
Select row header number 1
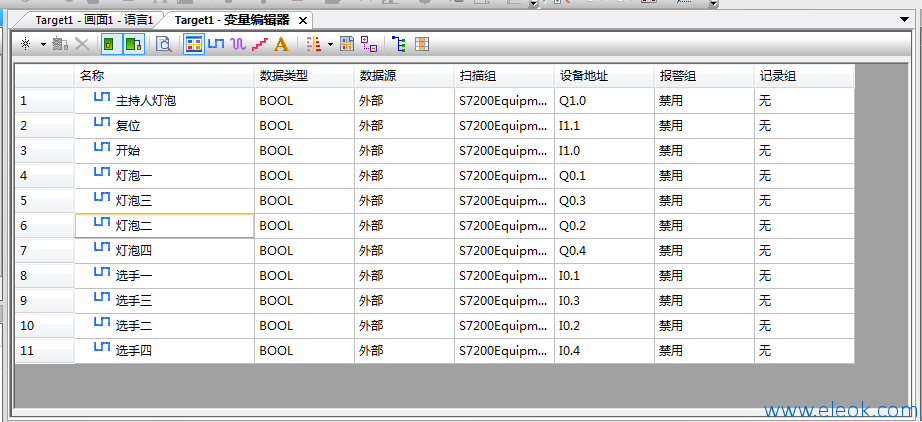pyautogui.click(x=45, y=101)
